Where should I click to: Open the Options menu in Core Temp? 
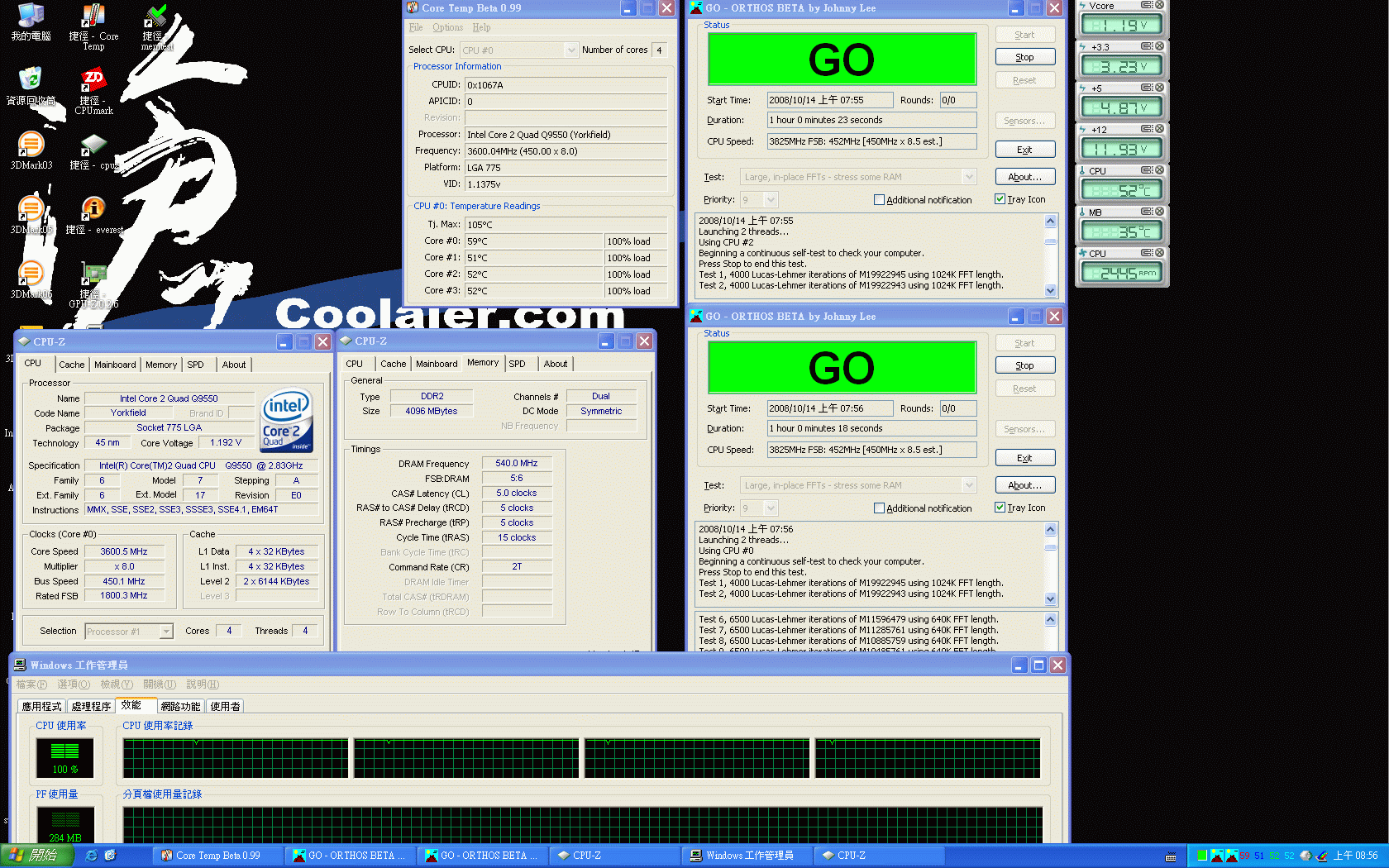[x=447, y=27]
